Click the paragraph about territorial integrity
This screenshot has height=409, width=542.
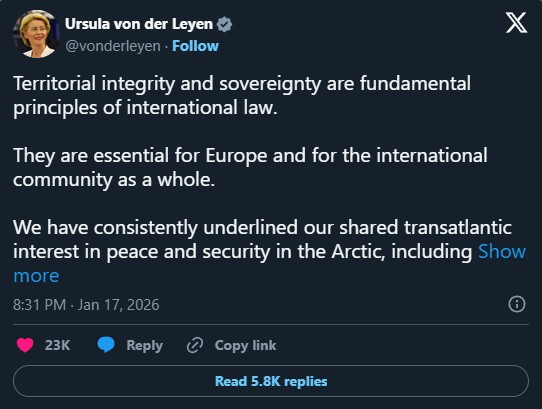click(x=242, y=95)
